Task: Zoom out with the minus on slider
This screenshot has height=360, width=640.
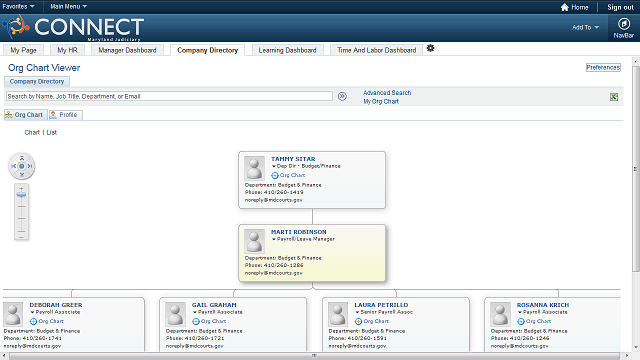Action: pyautogui.click(x=22, y=237)
